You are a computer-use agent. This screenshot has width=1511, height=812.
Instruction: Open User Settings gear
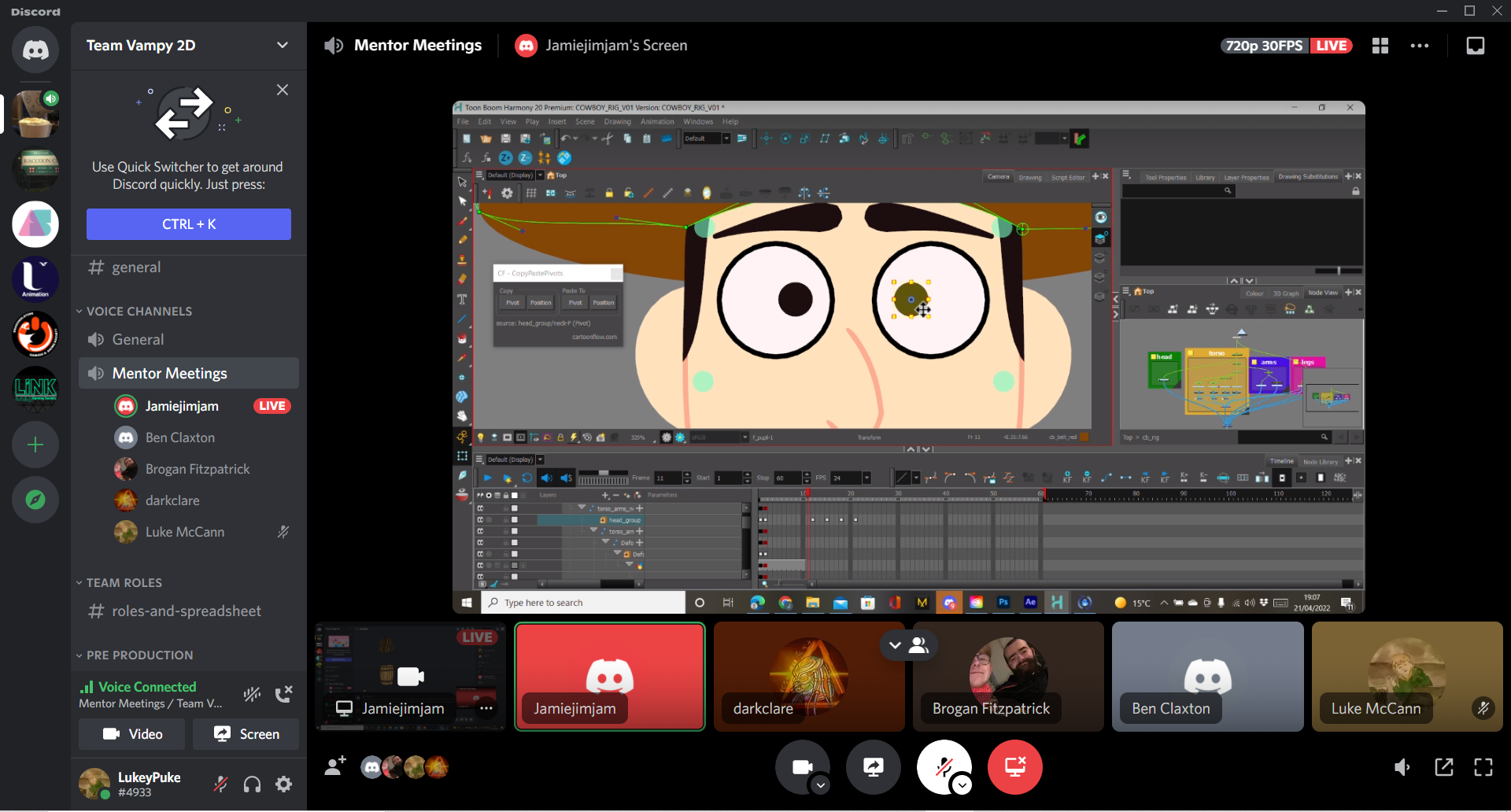pos(283,784)
